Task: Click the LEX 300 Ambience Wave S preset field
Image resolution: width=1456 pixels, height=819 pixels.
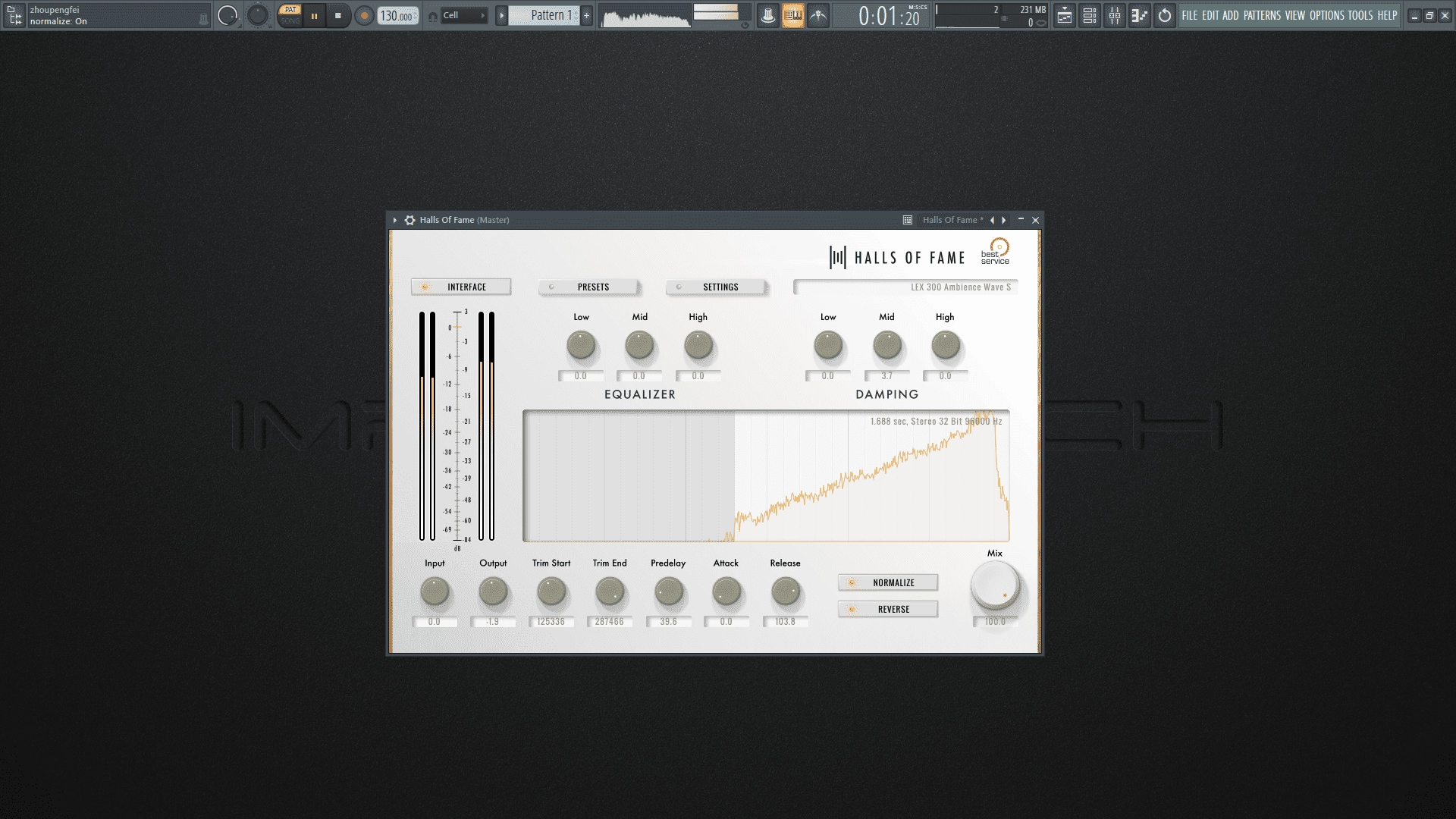Action: click(905, 287)
